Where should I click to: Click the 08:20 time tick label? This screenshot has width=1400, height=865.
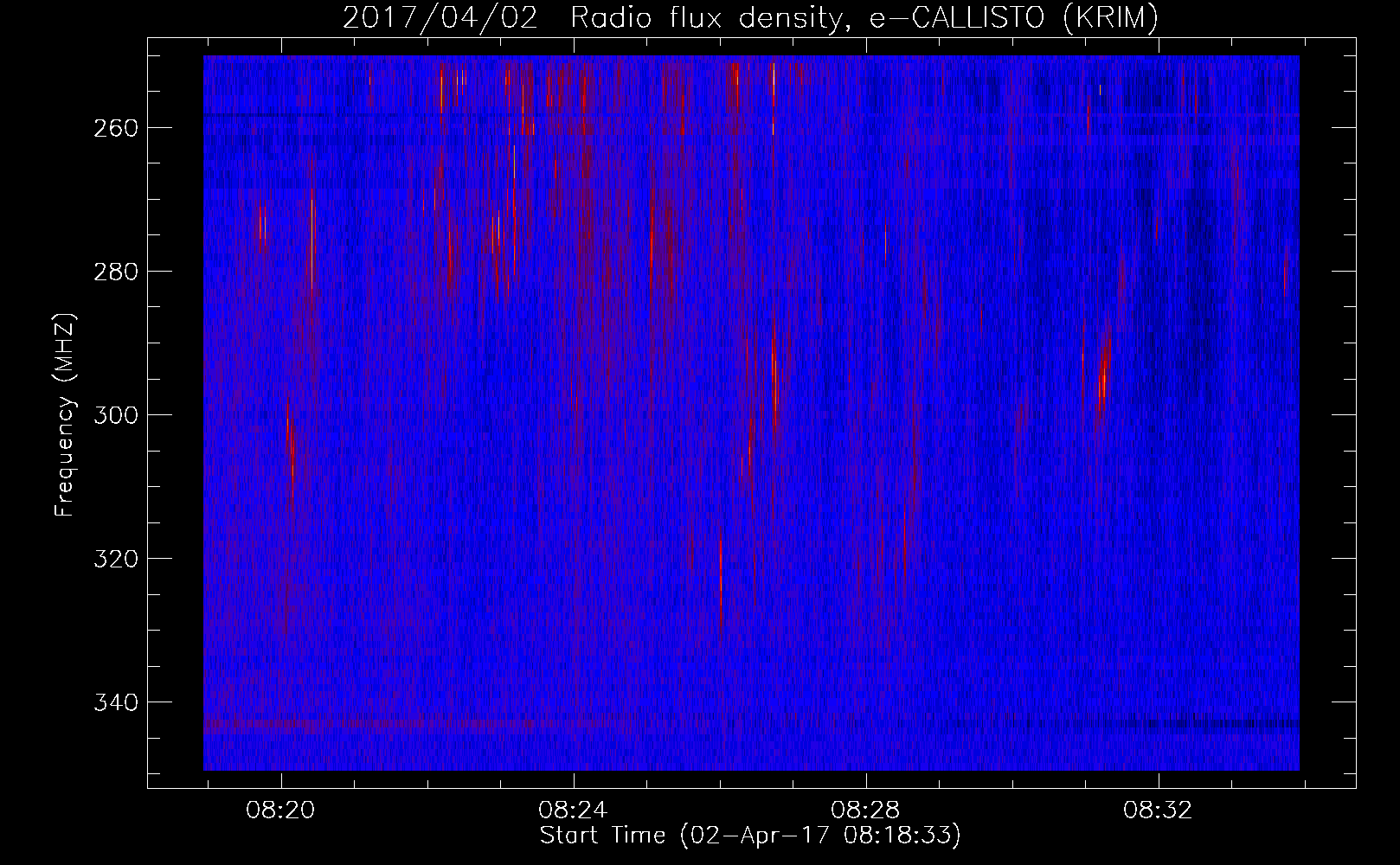(281, 811)
